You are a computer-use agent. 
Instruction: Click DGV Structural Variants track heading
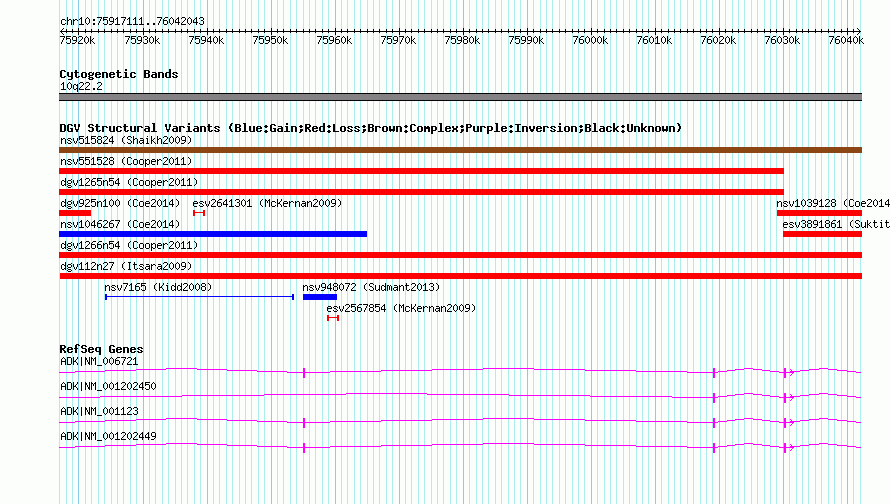(370, 128)
